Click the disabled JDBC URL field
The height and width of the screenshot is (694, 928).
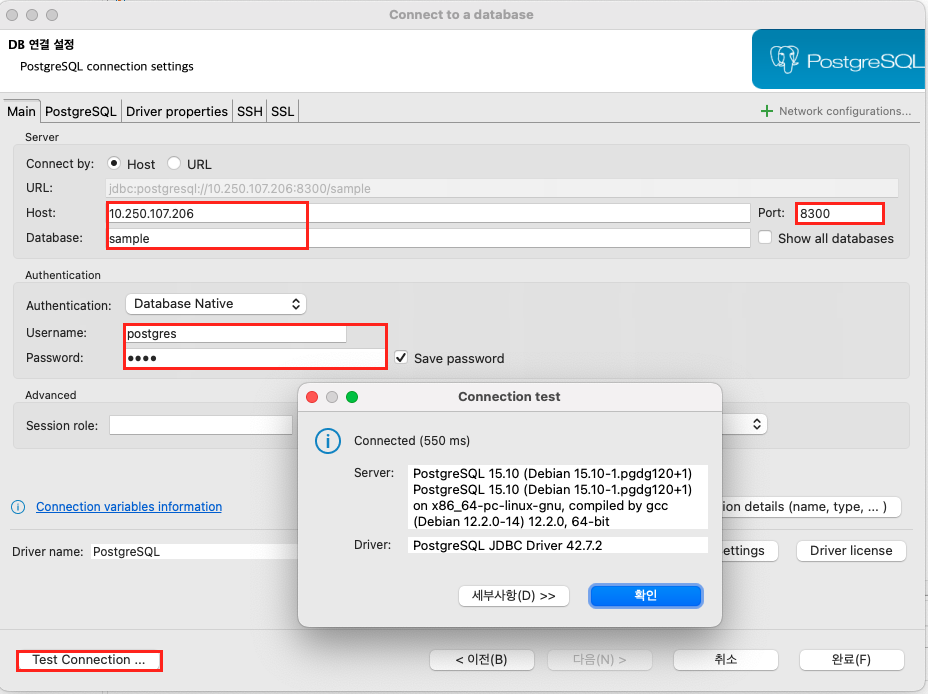click(502, 188)
